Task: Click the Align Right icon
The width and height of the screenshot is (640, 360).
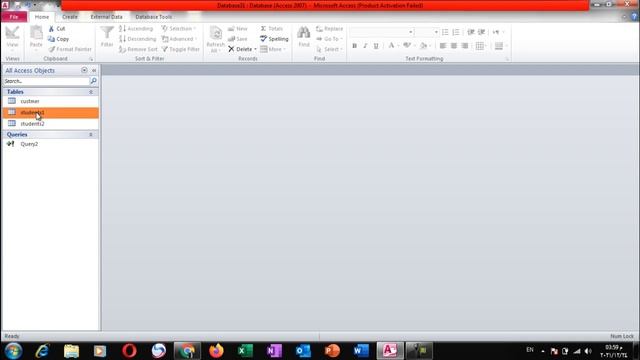Action: click(x=465, y=46)
